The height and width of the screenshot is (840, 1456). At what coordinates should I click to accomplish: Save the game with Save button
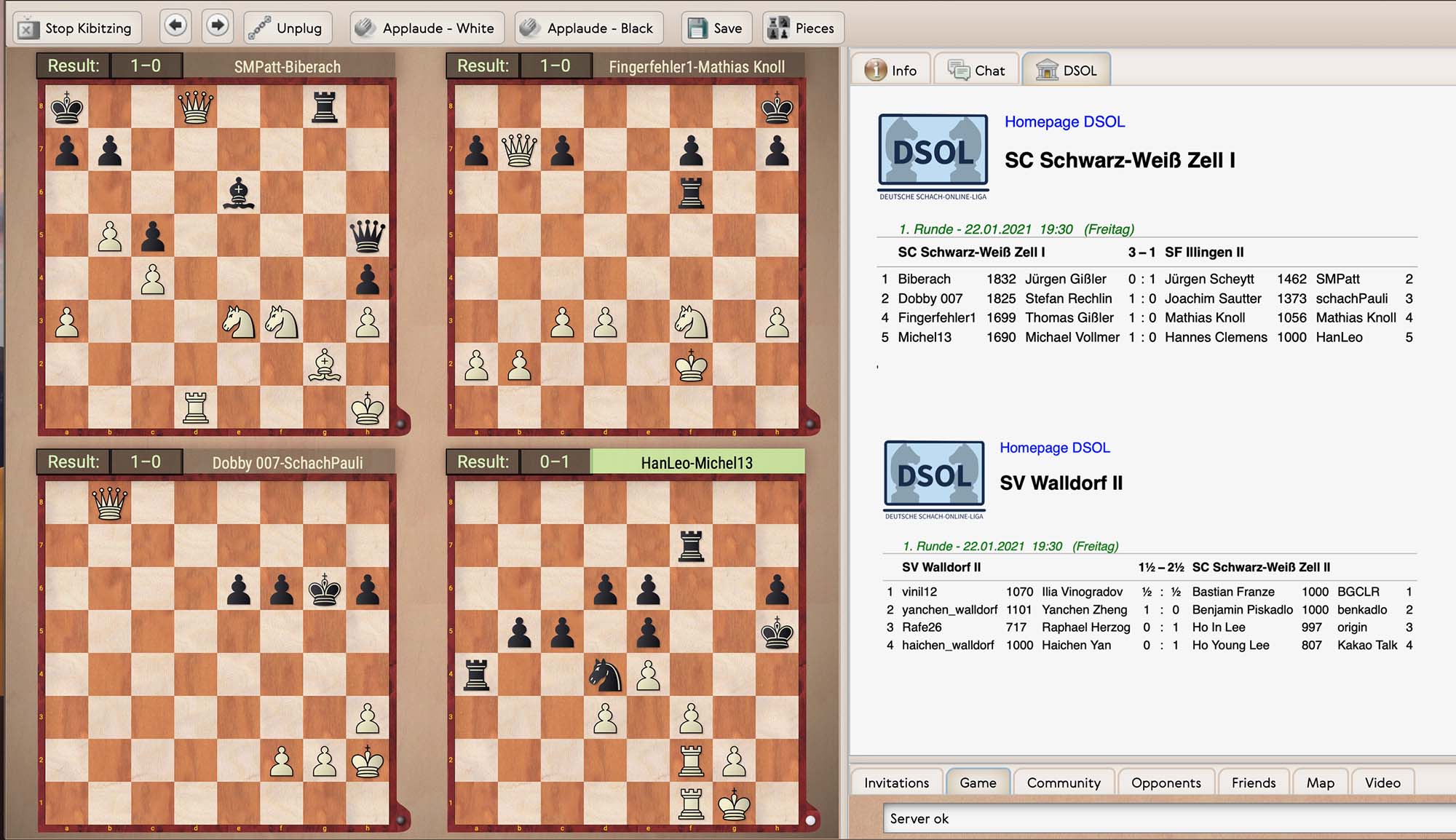pyautogui.click(x=716, y=28)
